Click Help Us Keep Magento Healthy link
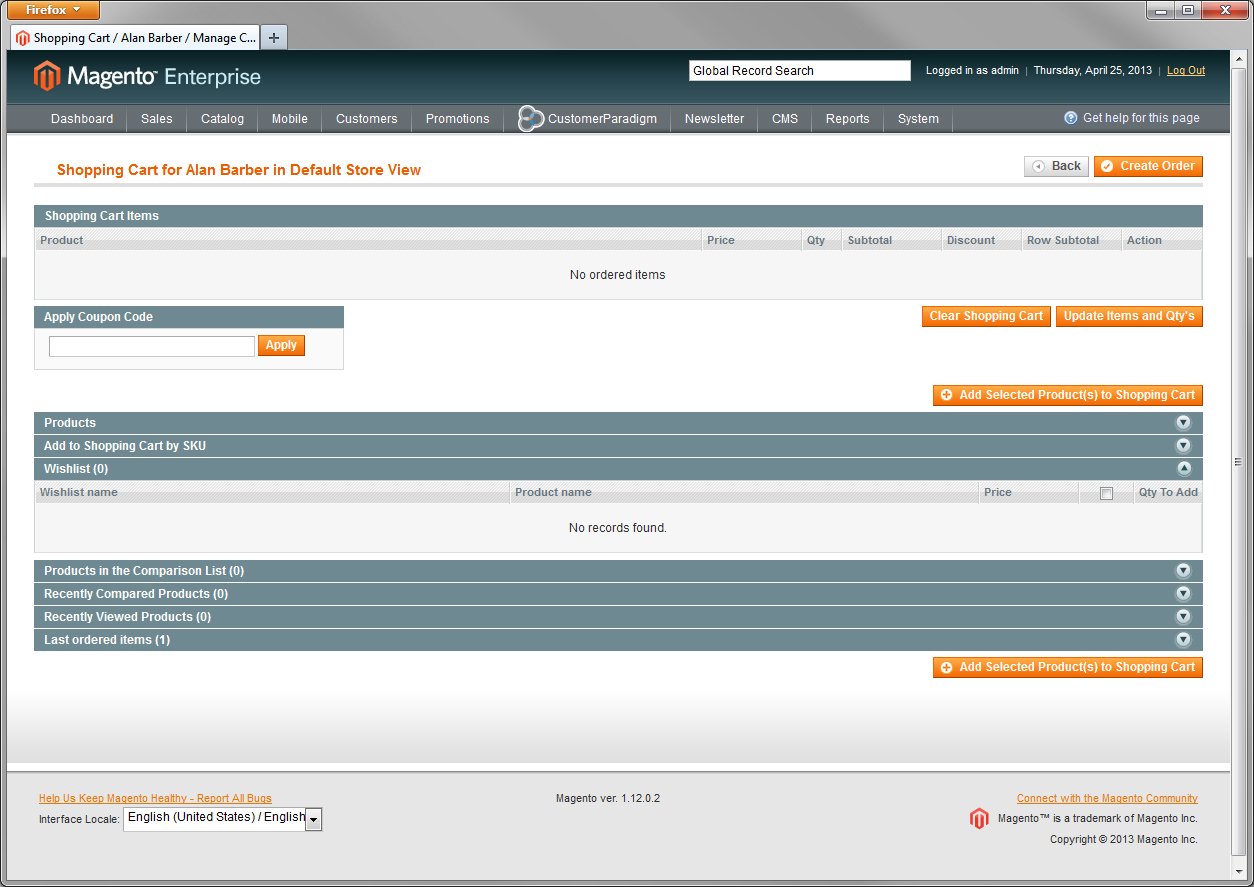 tap(155, 798)
